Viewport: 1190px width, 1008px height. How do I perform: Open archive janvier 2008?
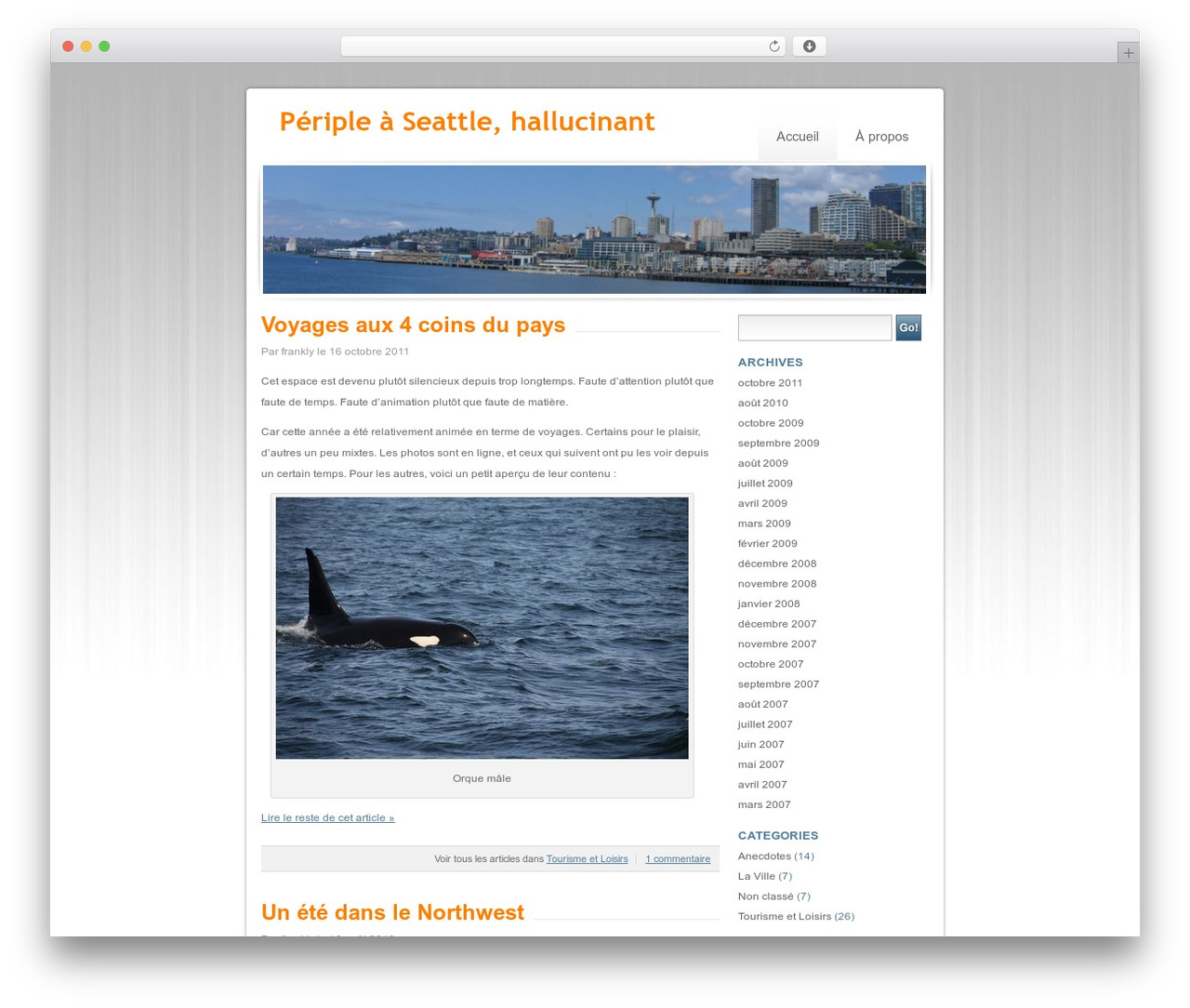pyautogui.click(x=769, y=603)
